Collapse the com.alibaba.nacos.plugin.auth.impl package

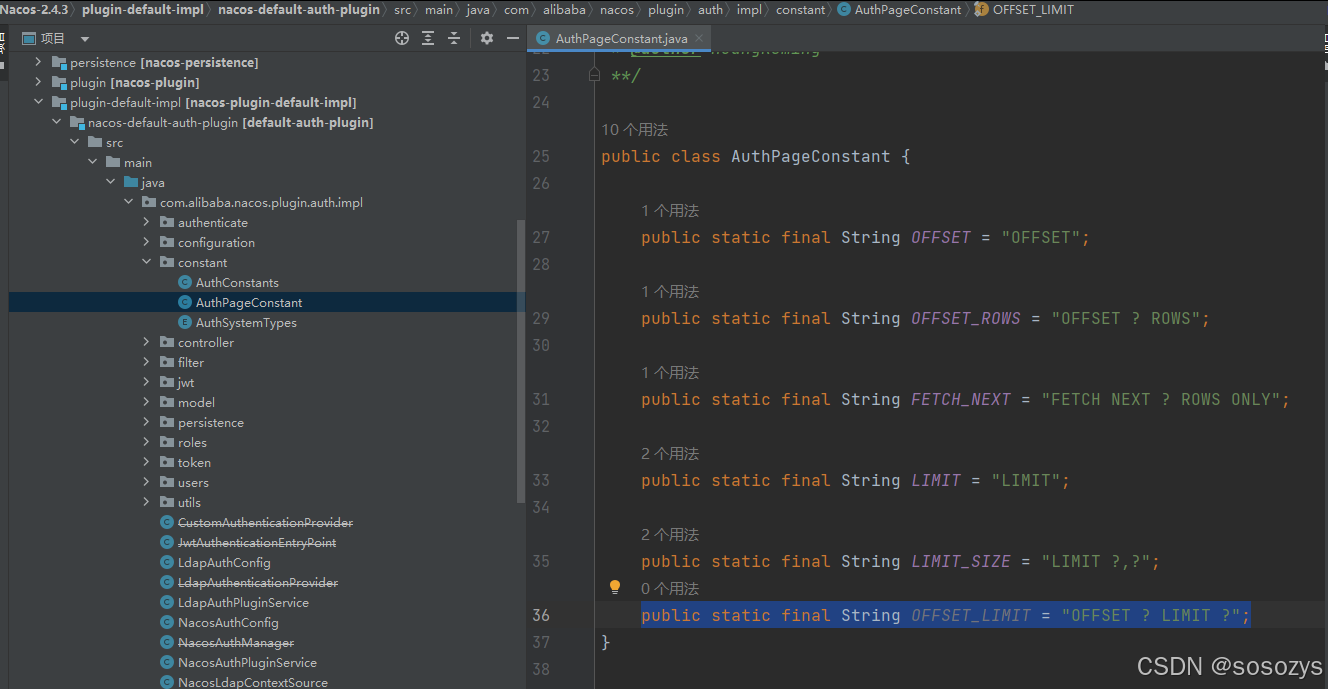(129, 202)
